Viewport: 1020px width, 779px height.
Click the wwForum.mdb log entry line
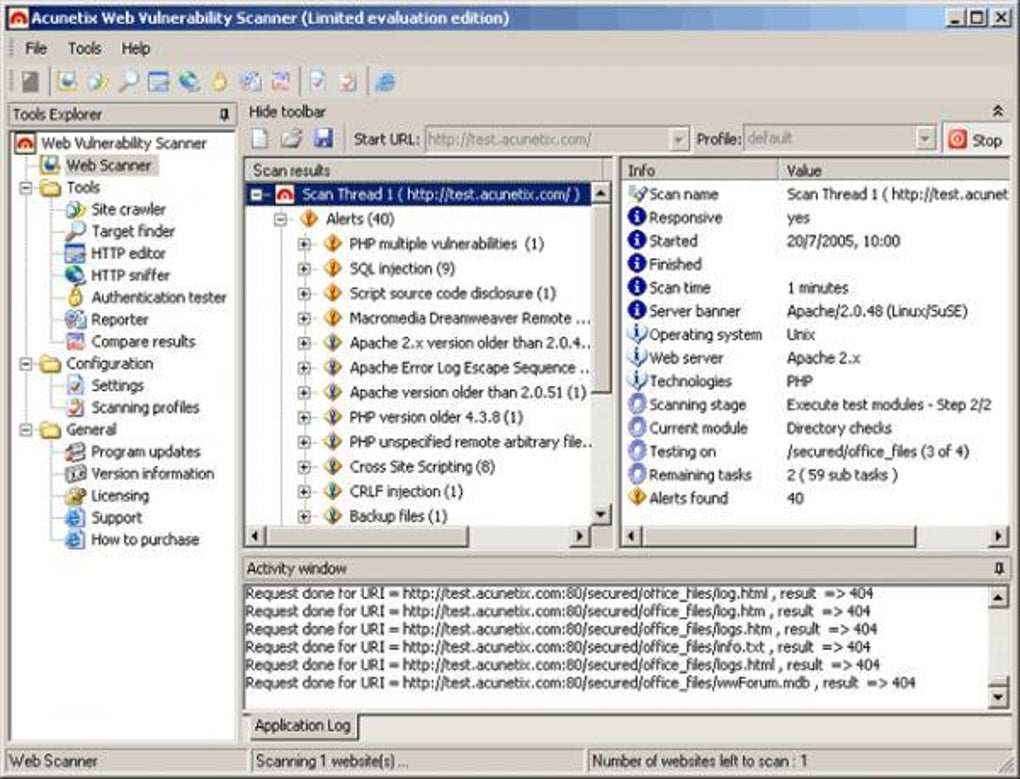[580, 683]
